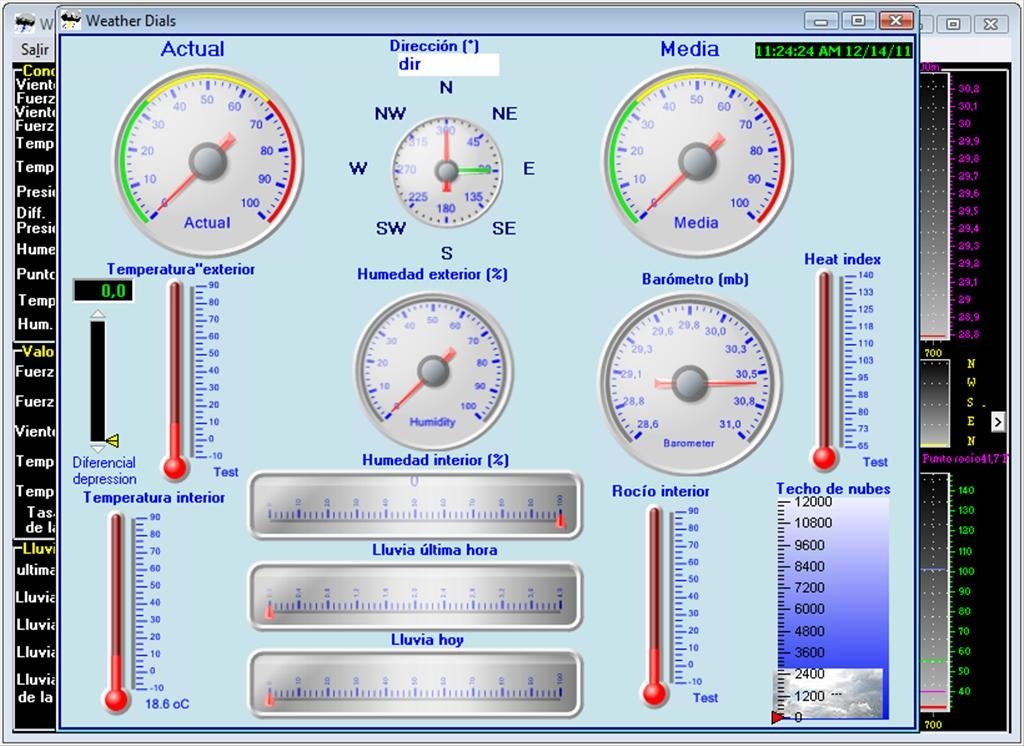Open the Salir menu in background window
This screenshot has height=746, width=1024.
[x=35, y=50]
